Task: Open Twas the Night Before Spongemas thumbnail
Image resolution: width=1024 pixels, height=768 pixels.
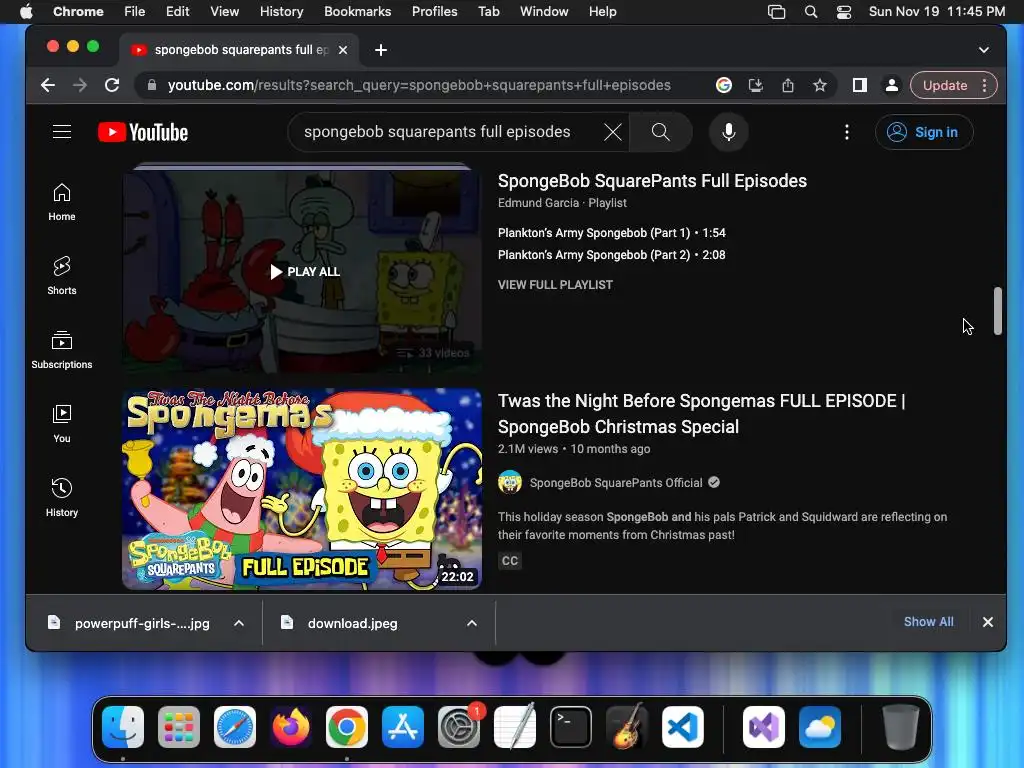Action: pos(302,489)
